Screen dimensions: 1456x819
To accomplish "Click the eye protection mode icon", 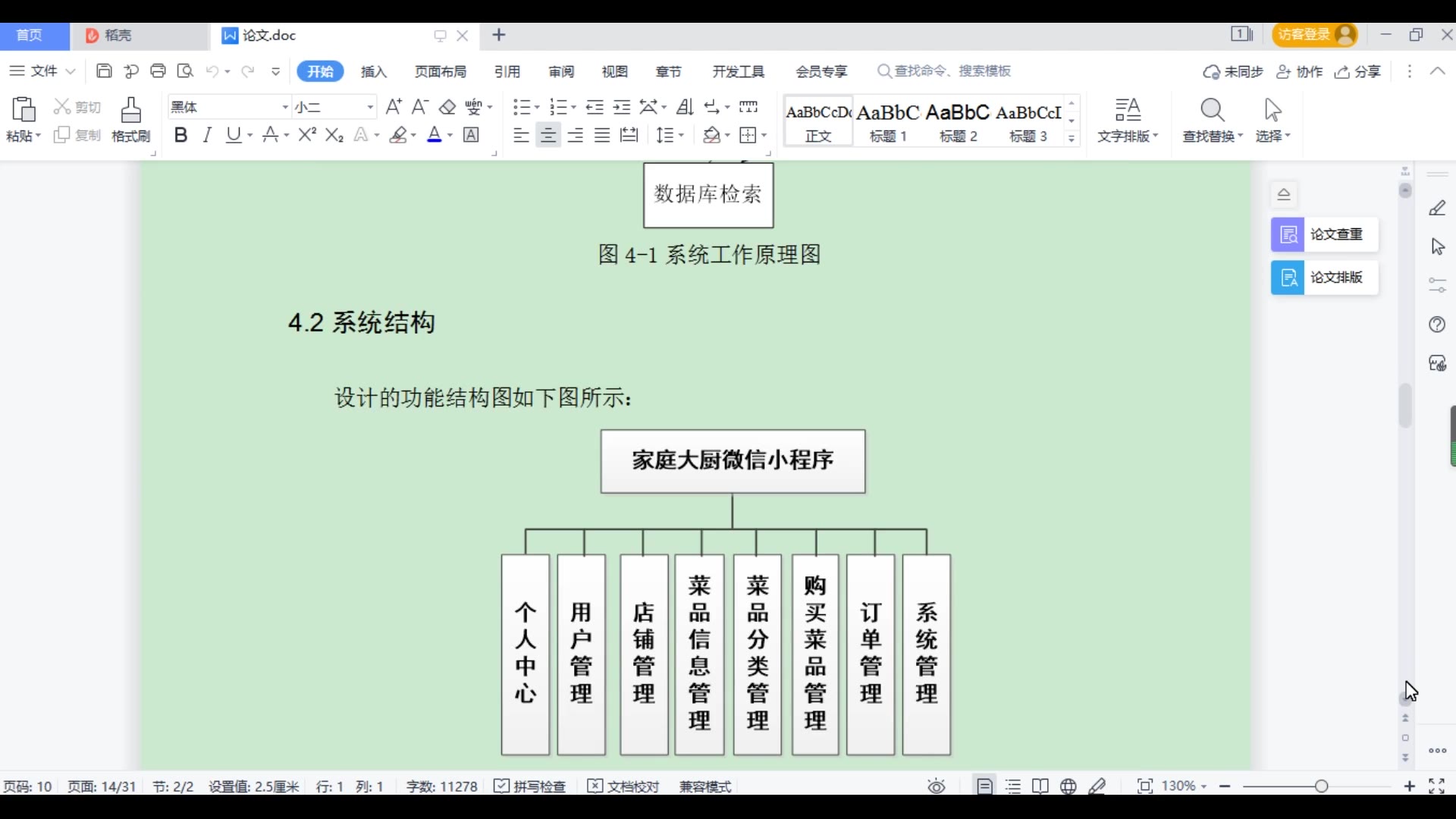I will tap(937, 786).
